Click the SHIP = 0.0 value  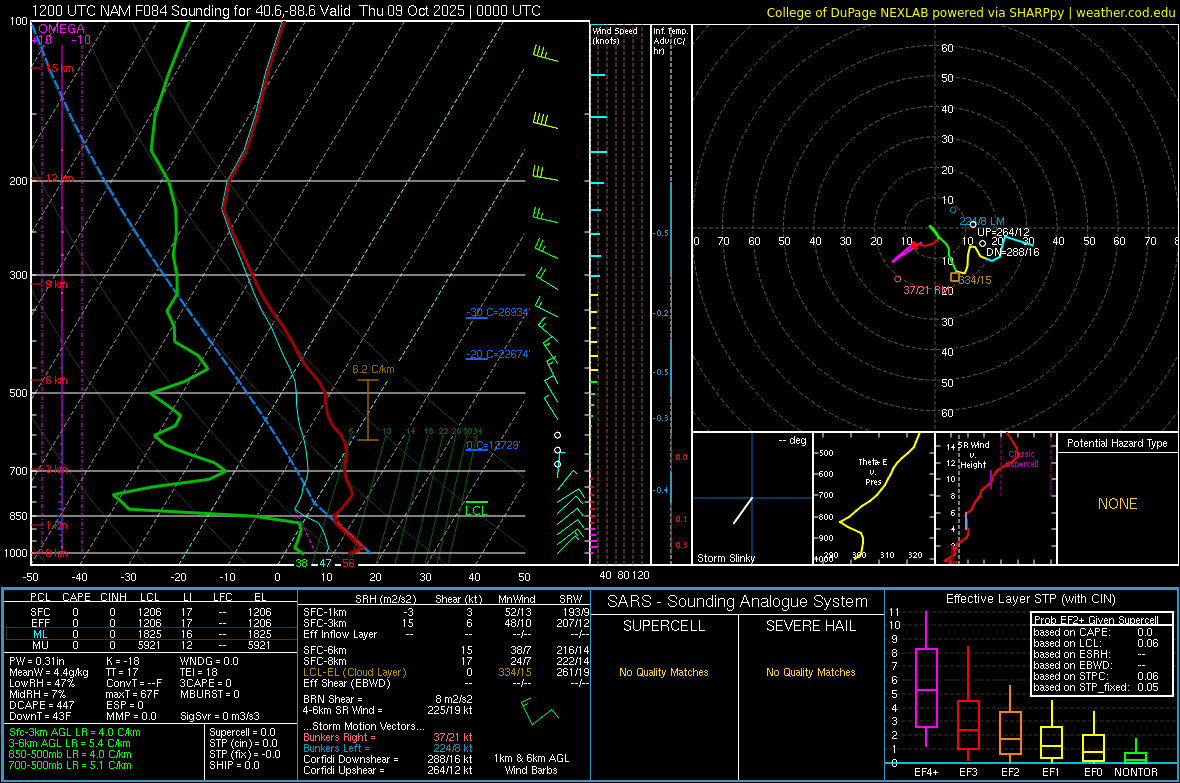click(x=234, y=765)
